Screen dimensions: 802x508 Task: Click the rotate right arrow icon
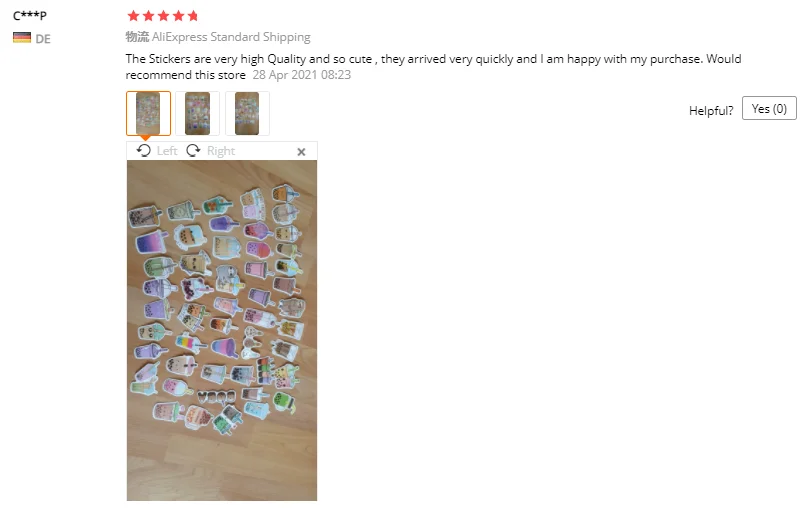point(193,150)
